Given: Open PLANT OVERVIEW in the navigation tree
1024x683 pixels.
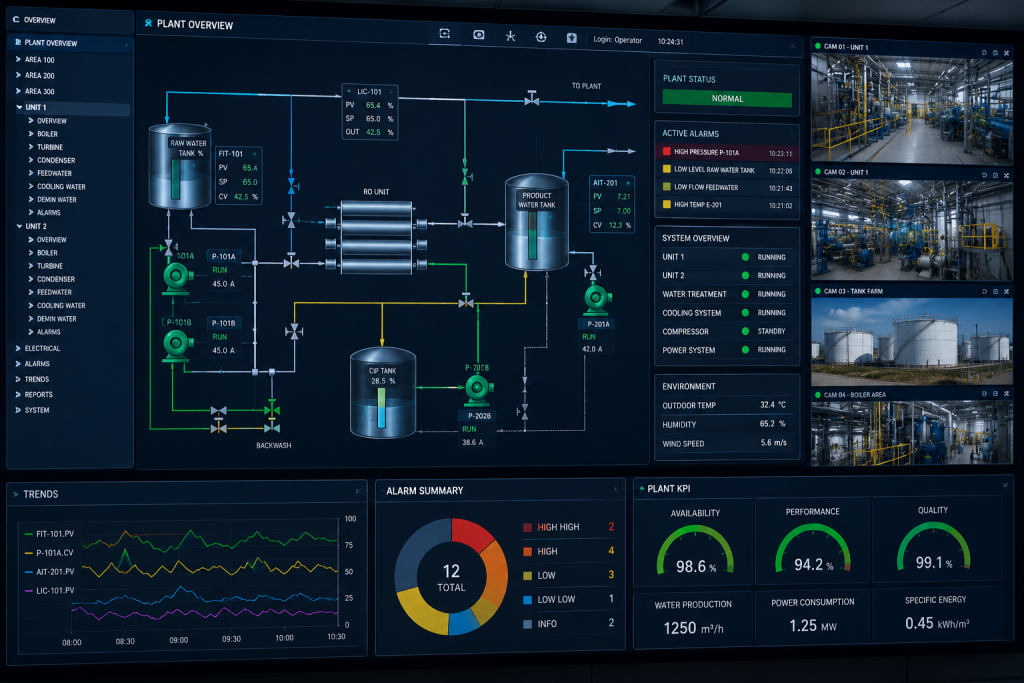Looking at the screenshot, I should pos(71,43).
